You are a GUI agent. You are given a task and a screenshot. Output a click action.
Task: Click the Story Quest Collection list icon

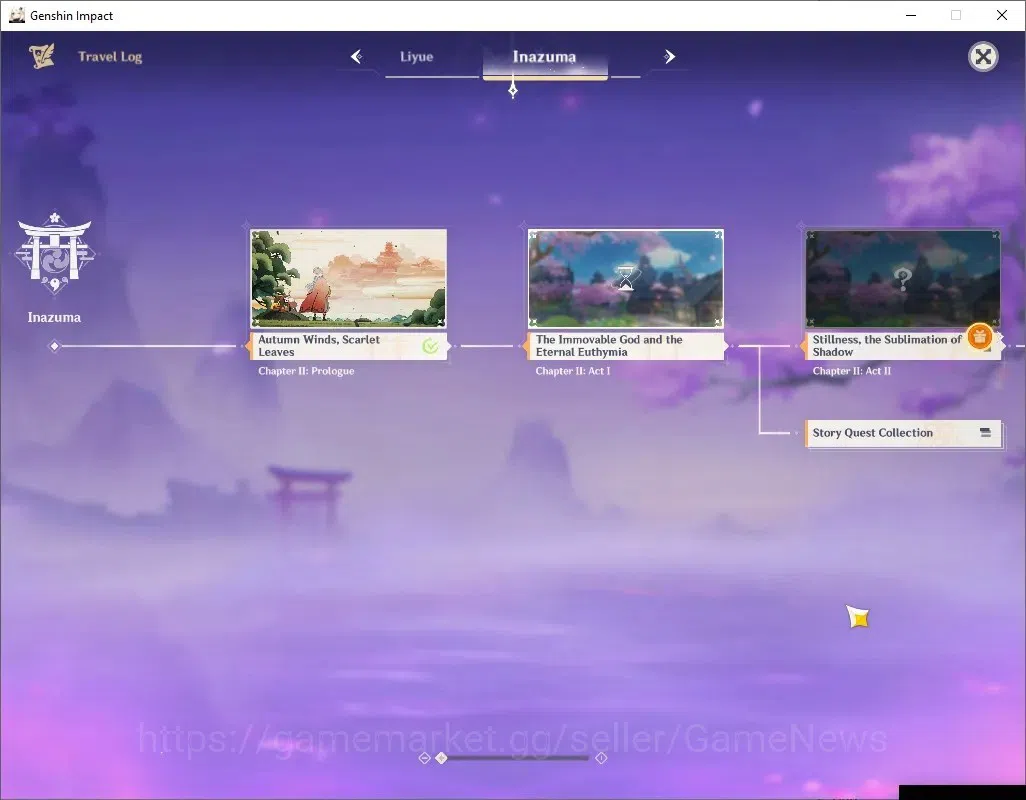point(985,432)
